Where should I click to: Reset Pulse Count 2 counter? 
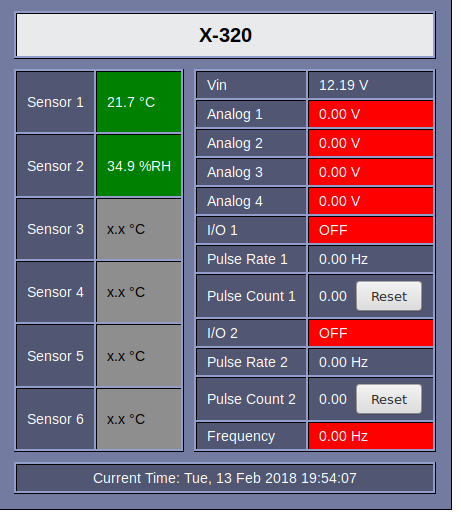pos(389,399)
